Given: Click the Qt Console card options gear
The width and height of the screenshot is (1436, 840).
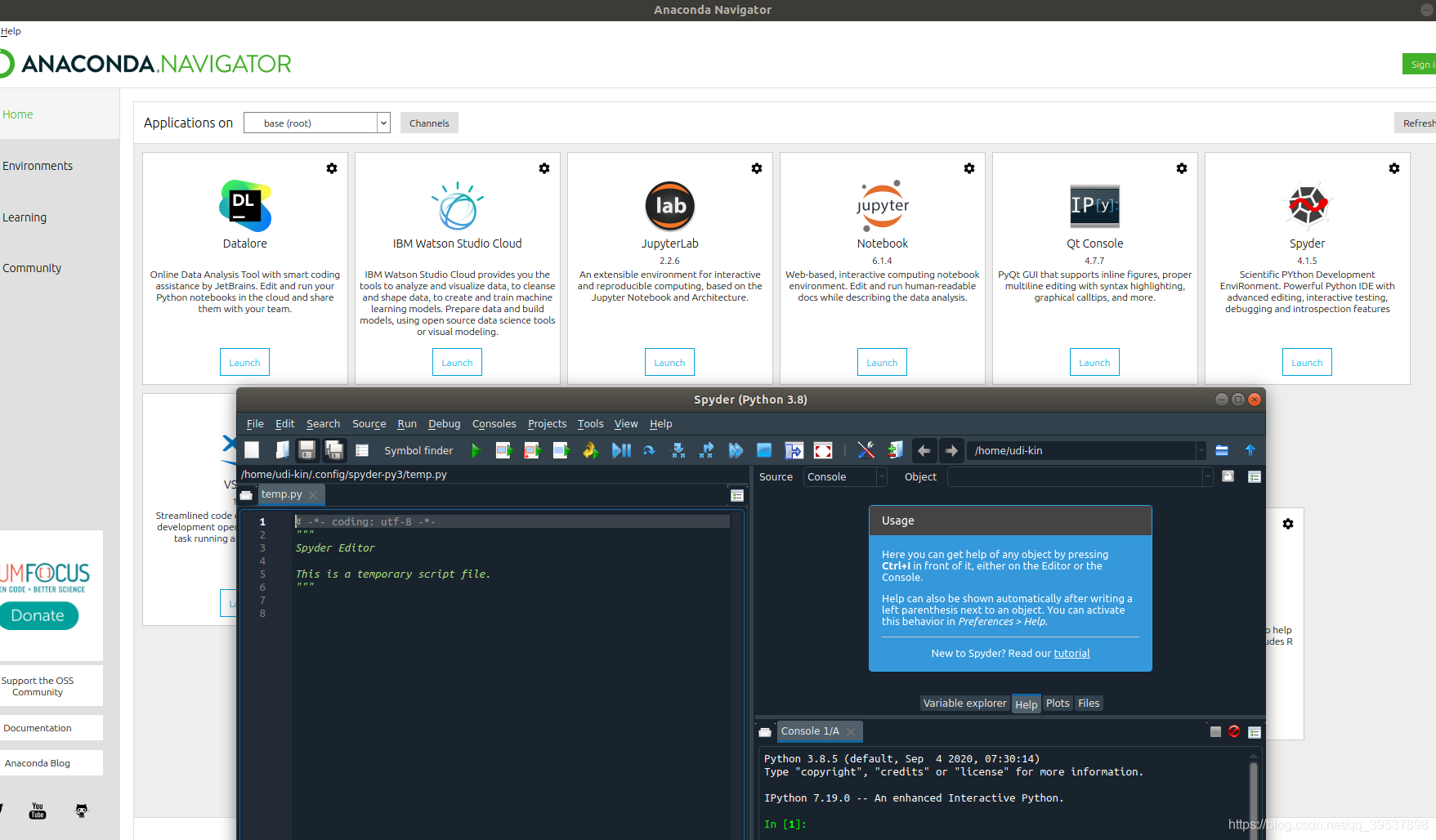Looking at the screenshot, I should point(1182,168).
